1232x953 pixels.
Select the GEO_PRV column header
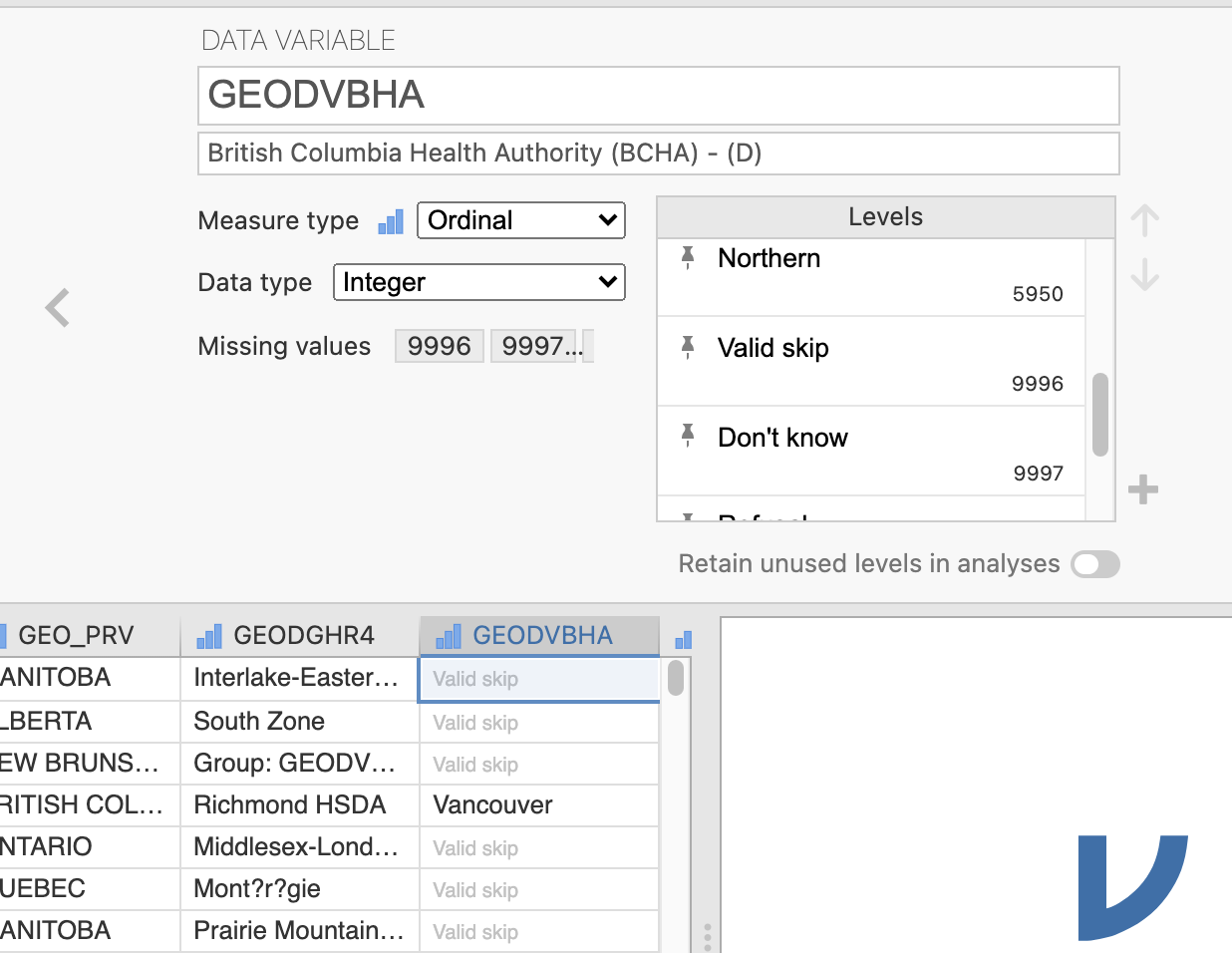click(76, 636)
